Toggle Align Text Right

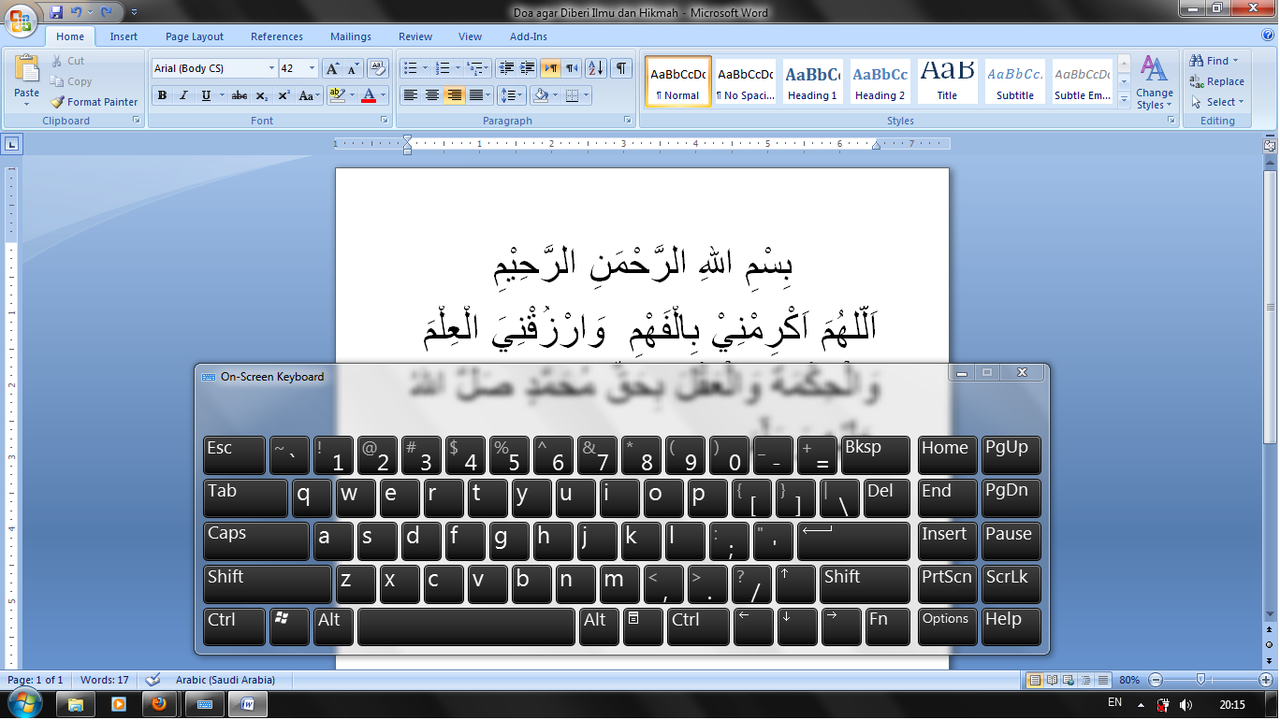[454, 96]
